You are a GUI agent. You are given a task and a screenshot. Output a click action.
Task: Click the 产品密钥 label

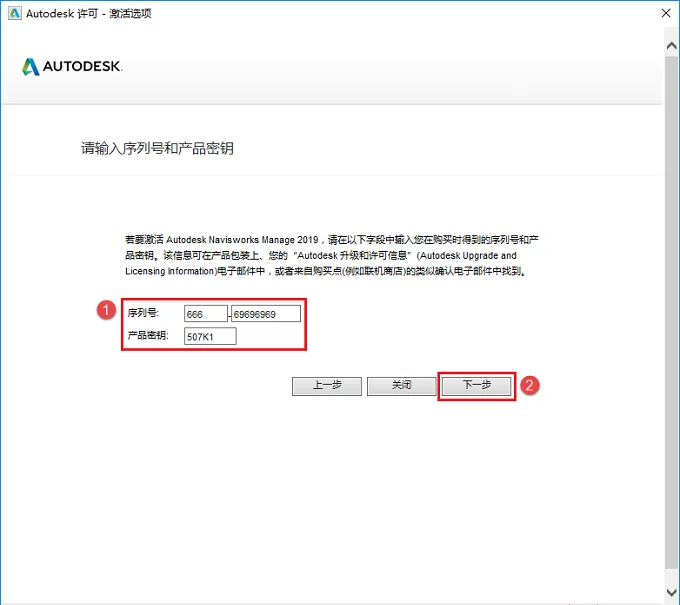coord(148,335)
